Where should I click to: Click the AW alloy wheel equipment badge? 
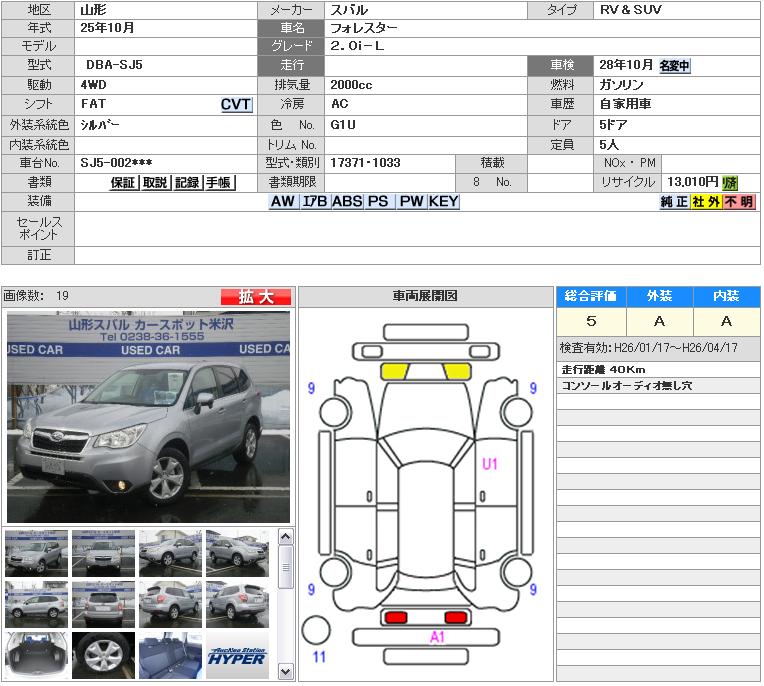283,202
